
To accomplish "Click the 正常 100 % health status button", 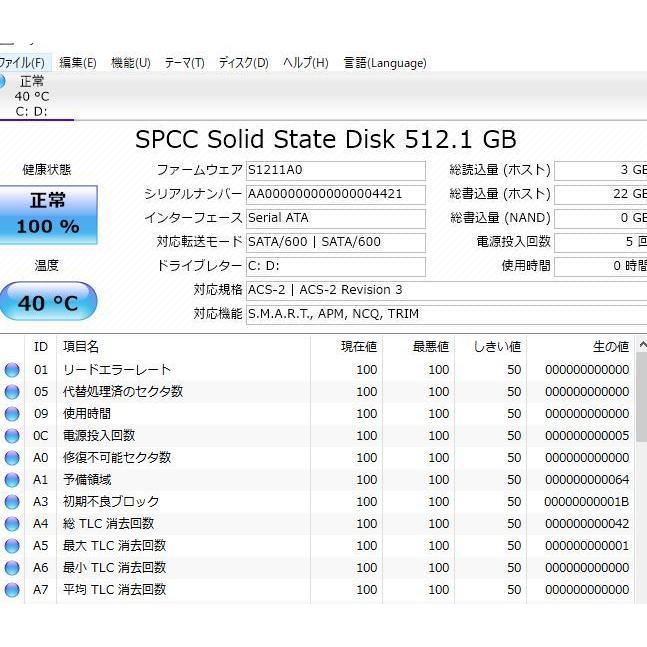I will 48,214.
